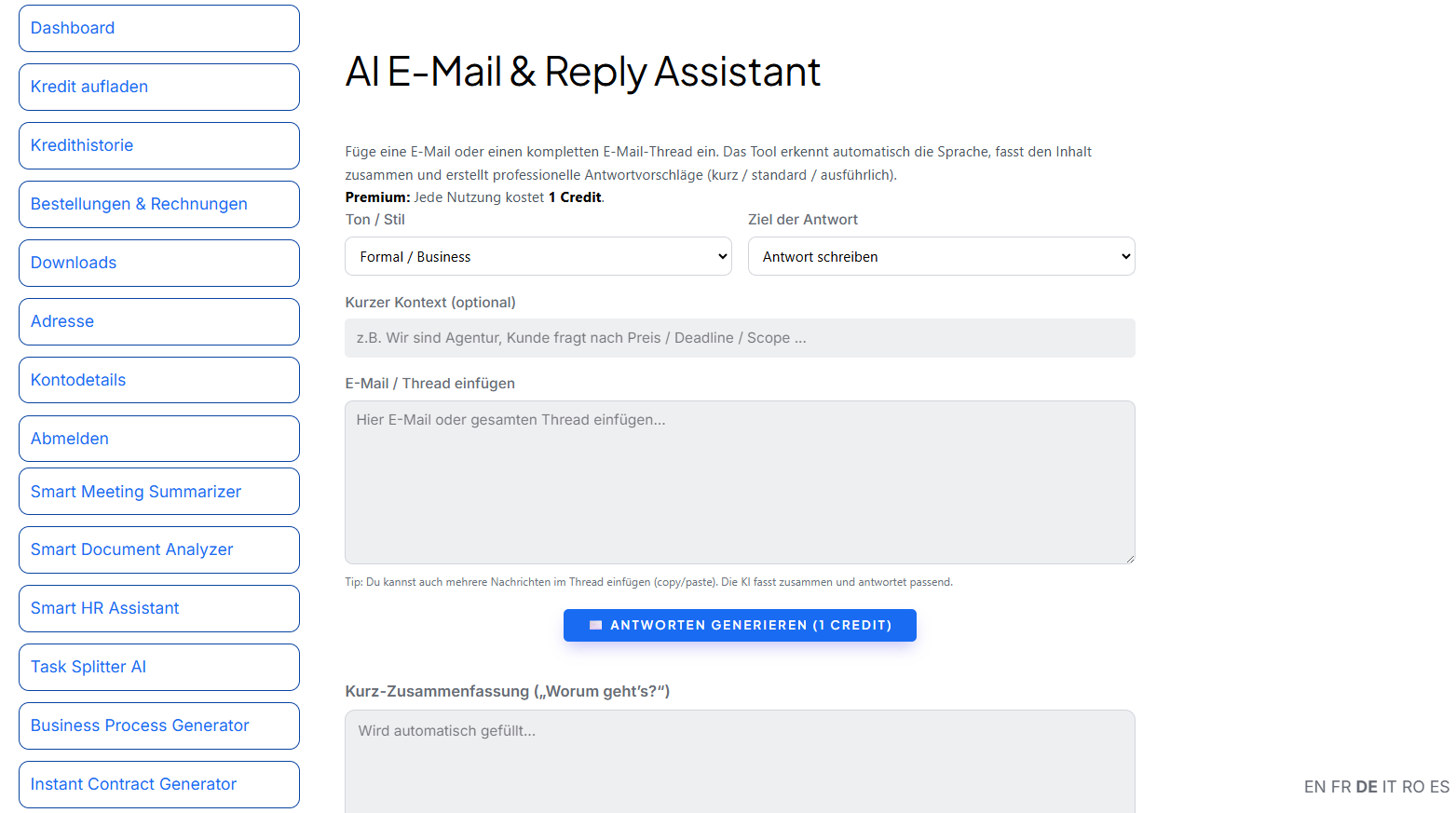This screenshot has height=813, width=1456.
Task: Click the Antworten generieren (1 Credit) button
Action: click(x=740, y=625)
